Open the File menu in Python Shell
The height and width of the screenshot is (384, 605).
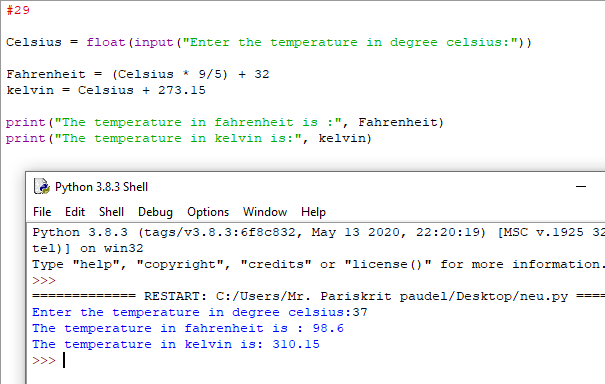pyautogui.click(x=42, y=212)
